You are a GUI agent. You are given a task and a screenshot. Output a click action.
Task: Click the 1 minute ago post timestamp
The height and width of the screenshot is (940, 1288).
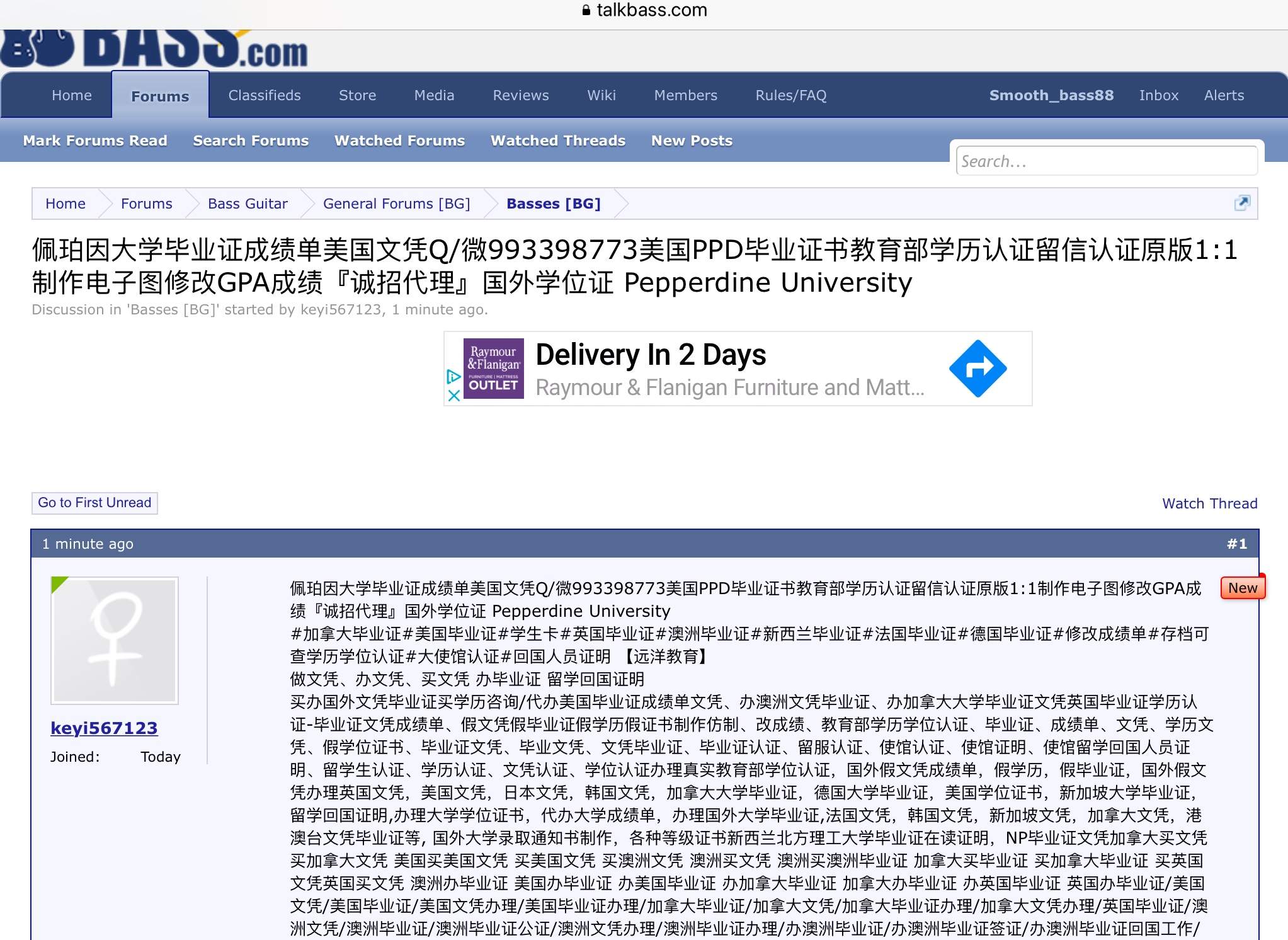(x=88, y=544)
